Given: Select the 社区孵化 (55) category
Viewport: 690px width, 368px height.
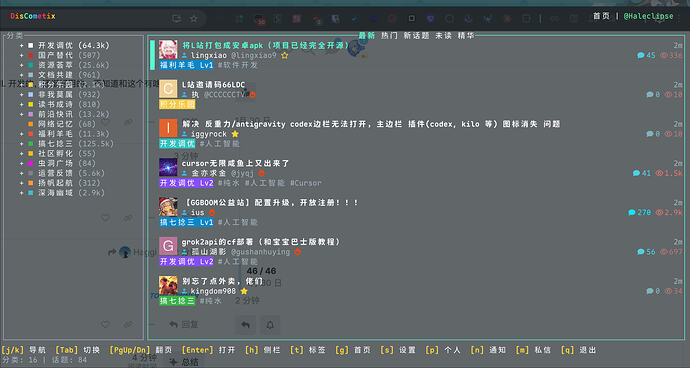Looking at the screenshot, I should (x=66, y=154).
